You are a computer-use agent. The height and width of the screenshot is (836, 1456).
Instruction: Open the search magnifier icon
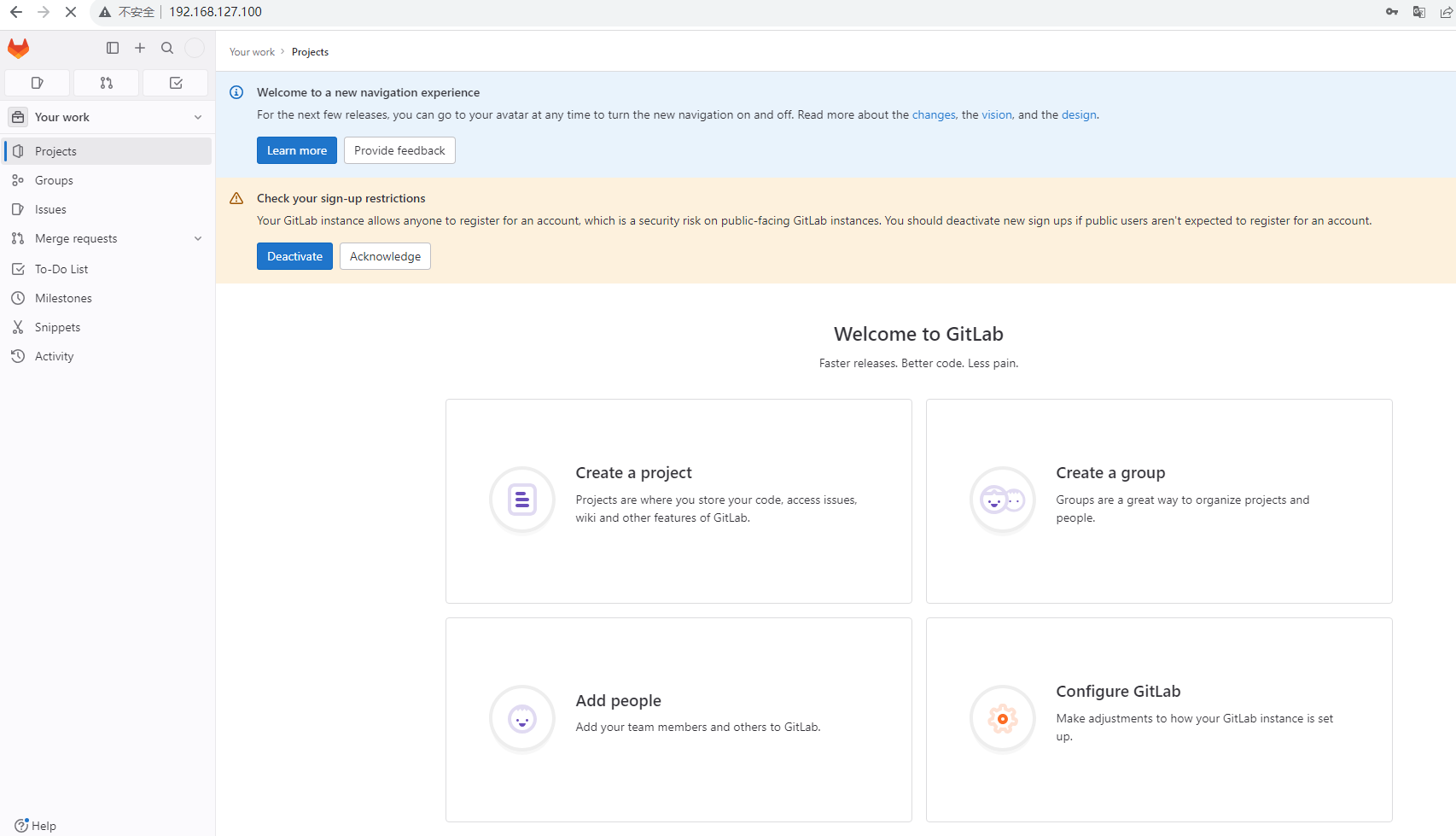click(167, 48)
